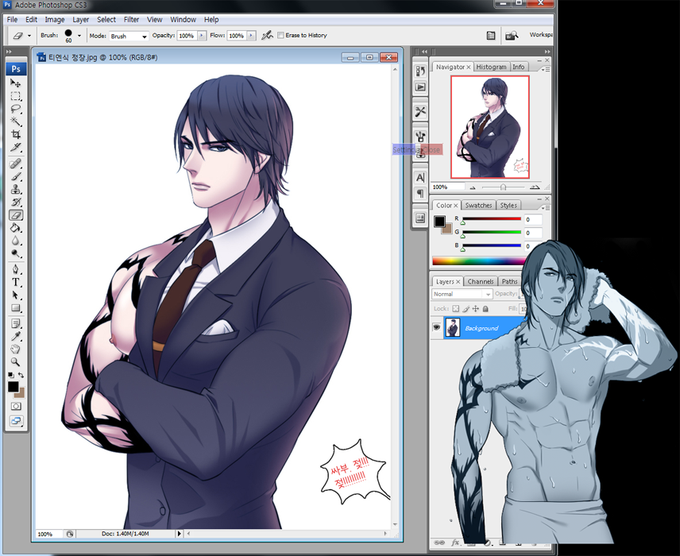Toggle lock all
Viewport: 680px width, 556px height.
click(x=486, y=309)
